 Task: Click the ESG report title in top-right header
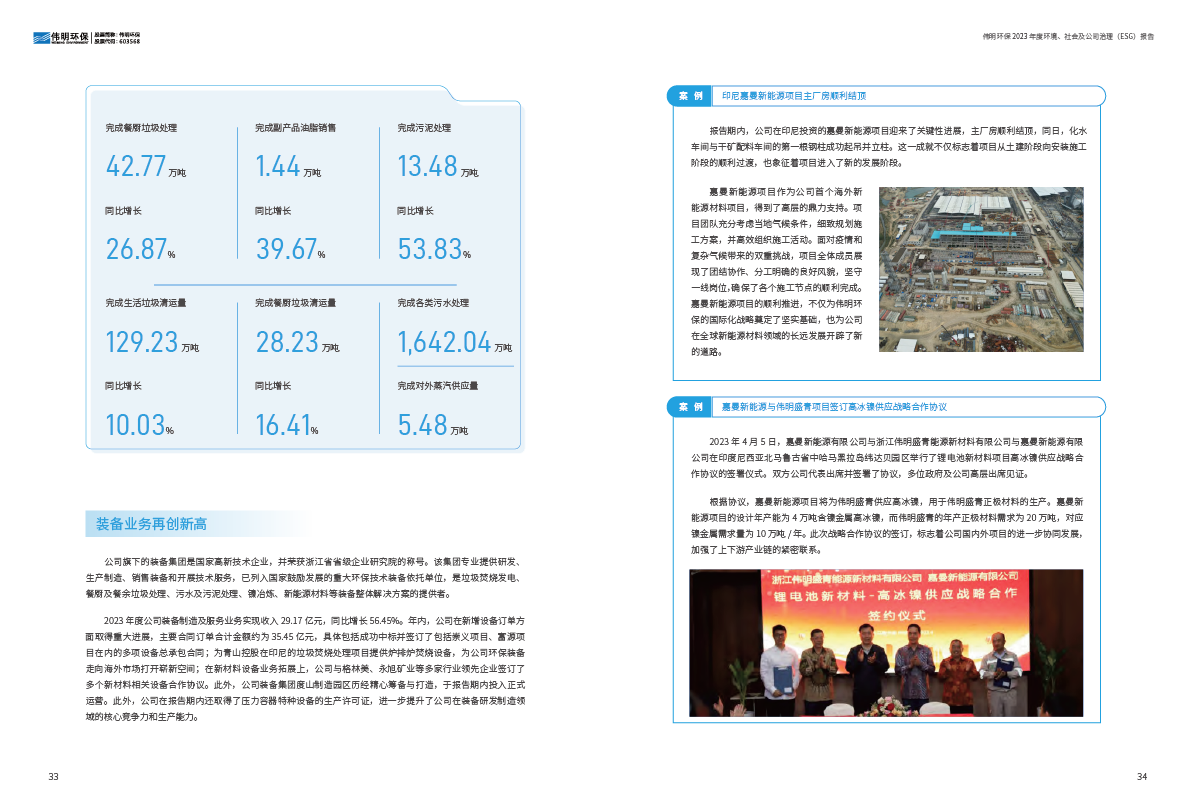click(1068, 38)
